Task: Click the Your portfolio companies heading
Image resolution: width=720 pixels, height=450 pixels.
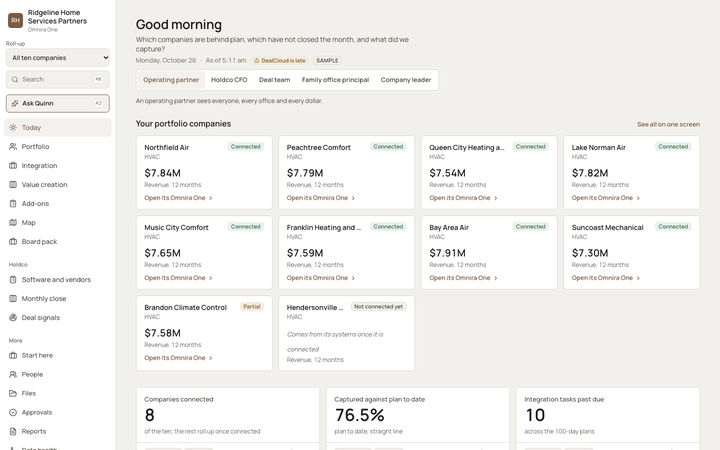Action: tap(183, 124)
